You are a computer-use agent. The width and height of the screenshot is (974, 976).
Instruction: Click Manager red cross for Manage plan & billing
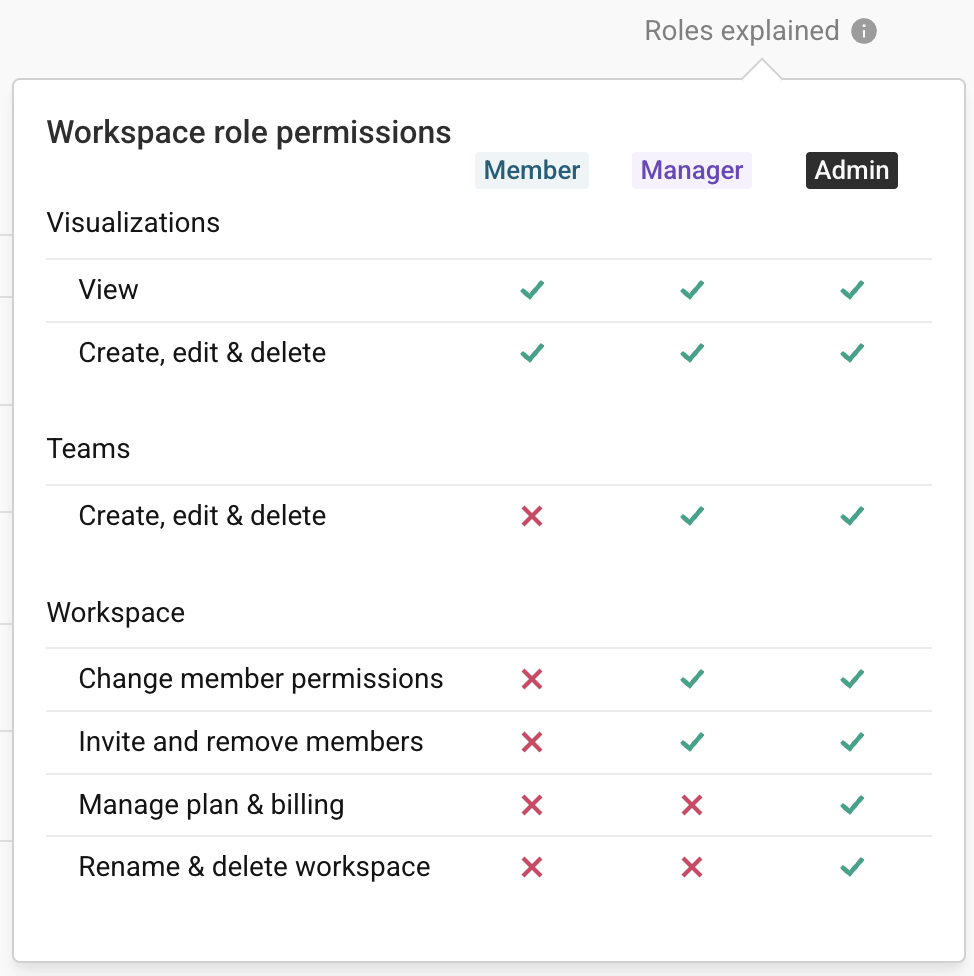[x=692, y=805]
